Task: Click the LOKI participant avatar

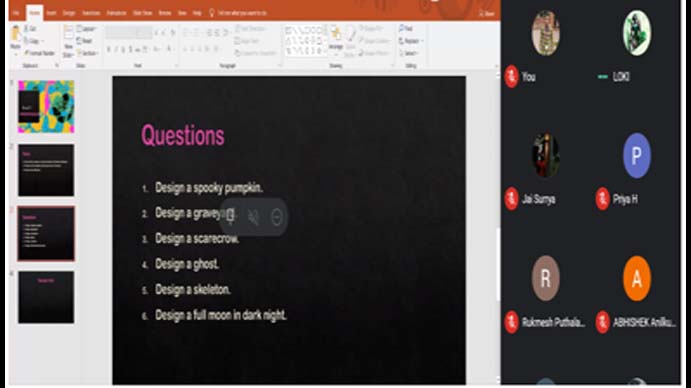Action: [636, 33]
